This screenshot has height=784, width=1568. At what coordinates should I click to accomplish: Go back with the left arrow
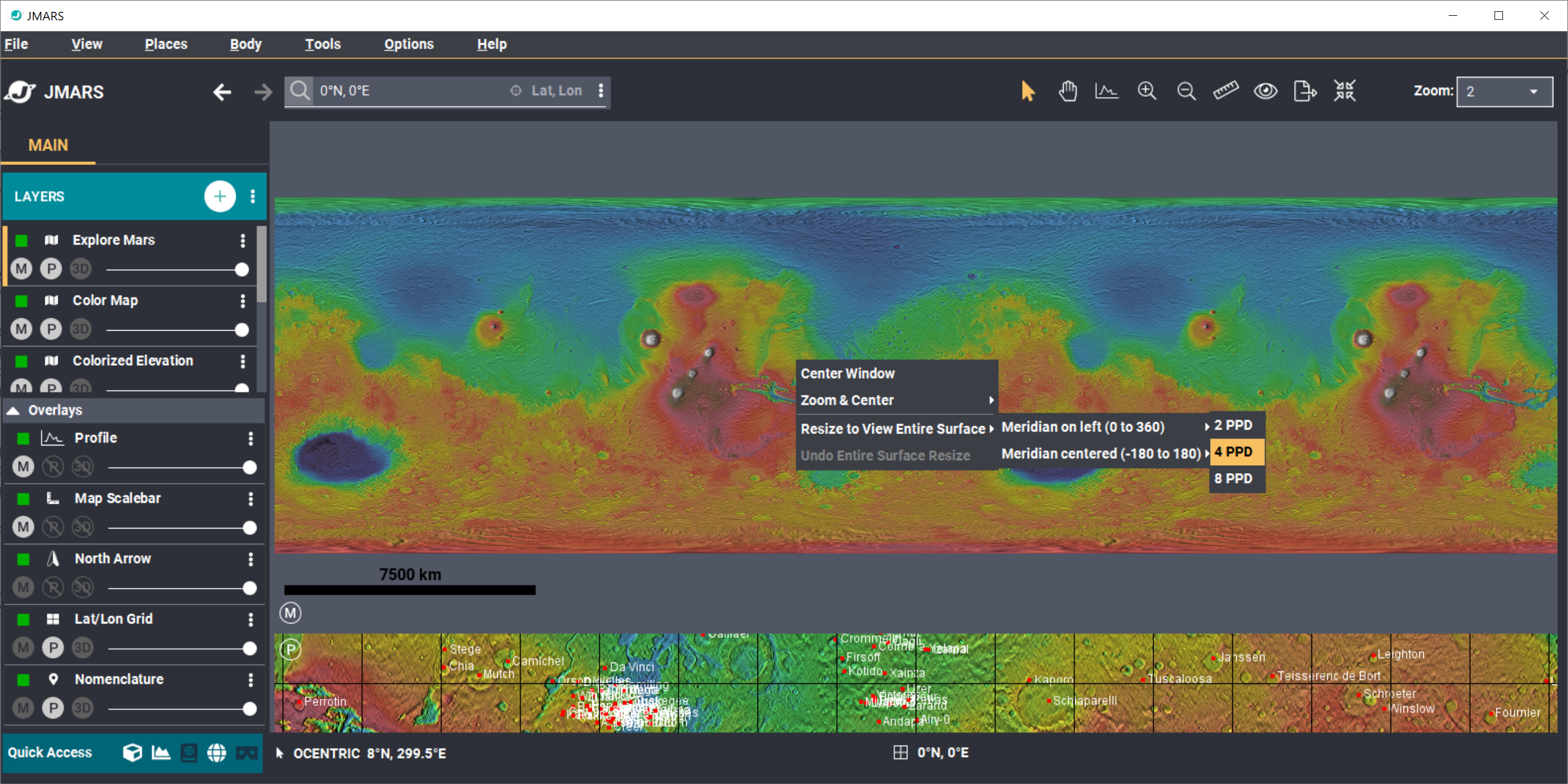222,92
